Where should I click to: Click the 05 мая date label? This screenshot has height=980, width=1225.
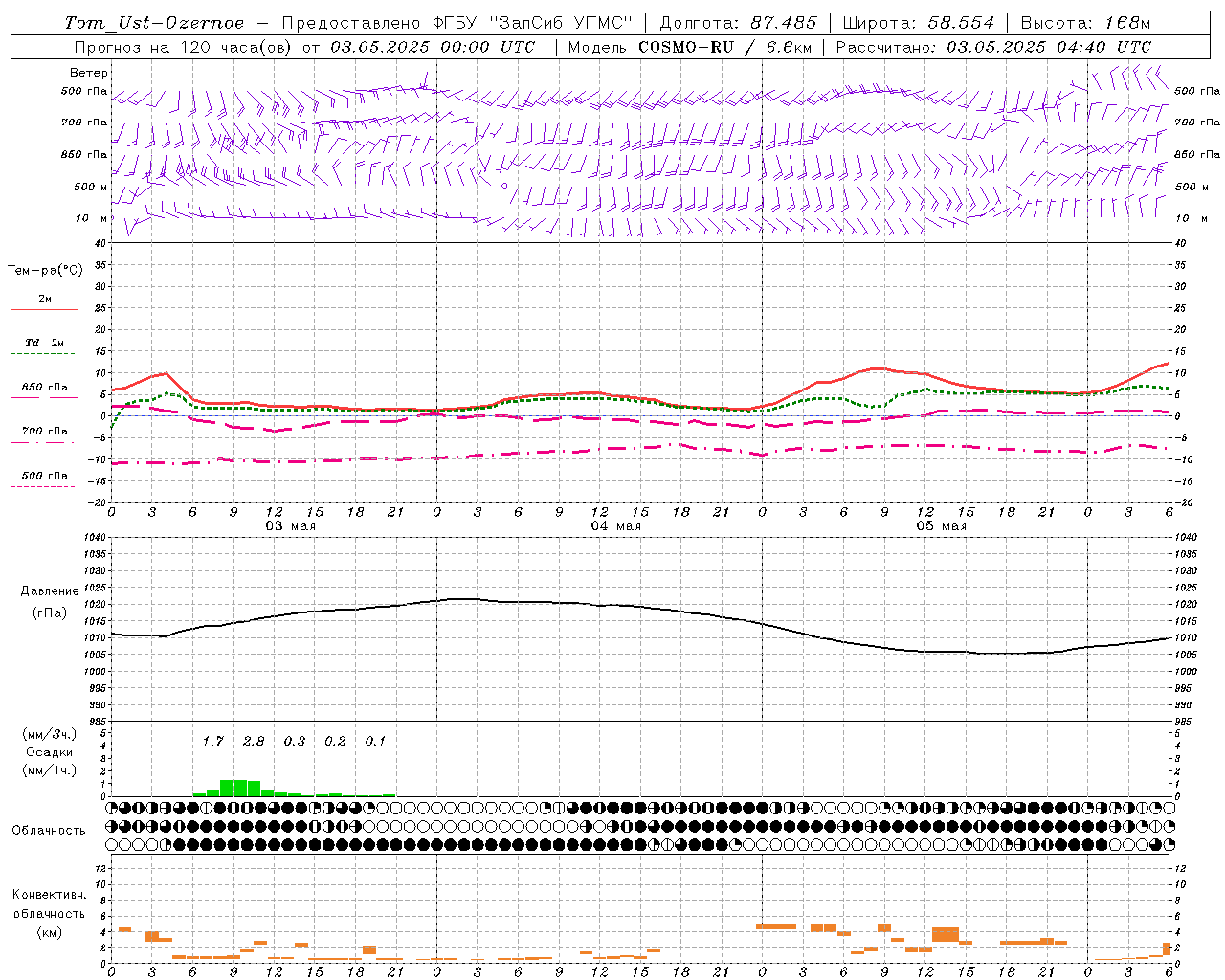pos(941,526)
